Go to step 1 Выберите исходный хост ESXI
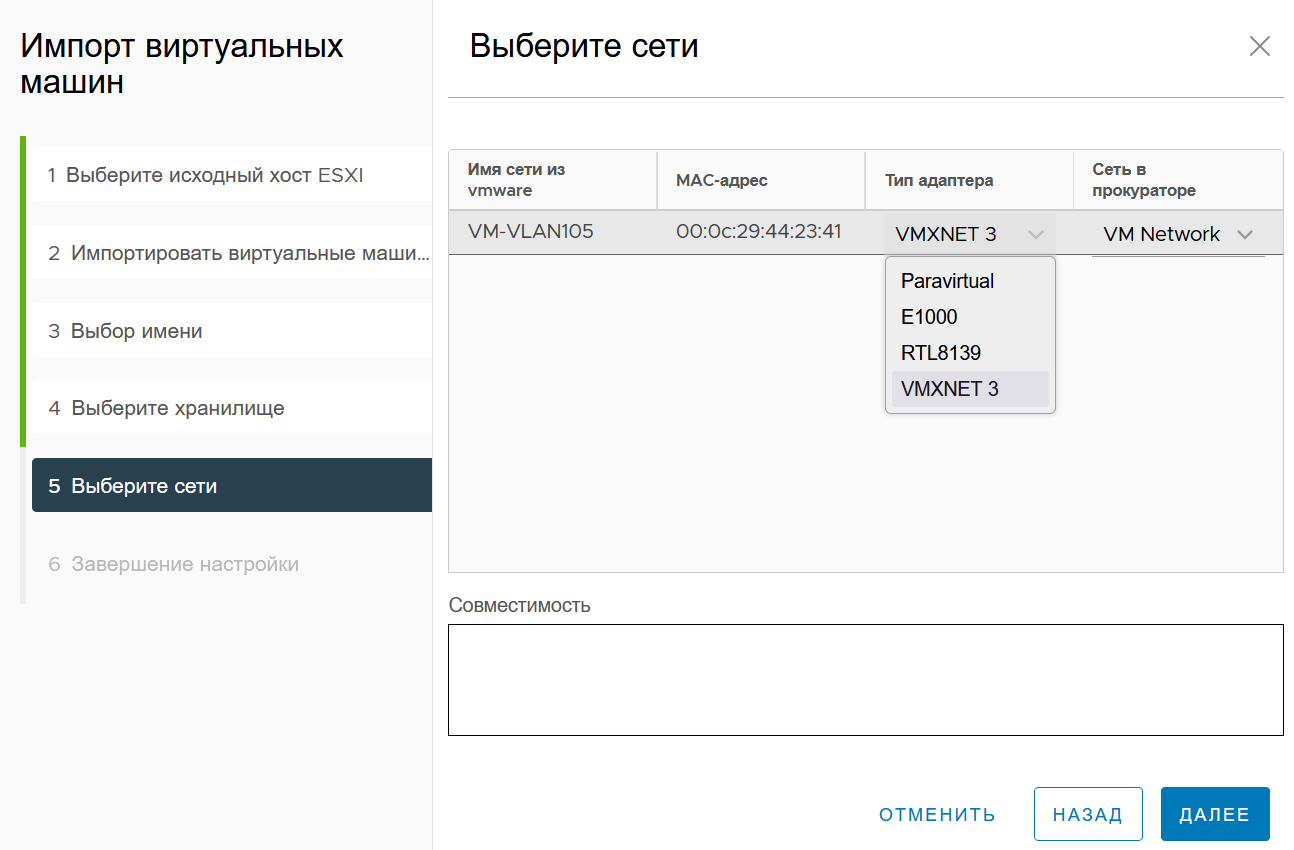Image resolution: width=1294 pixels, height=850 pixels. 232,175
